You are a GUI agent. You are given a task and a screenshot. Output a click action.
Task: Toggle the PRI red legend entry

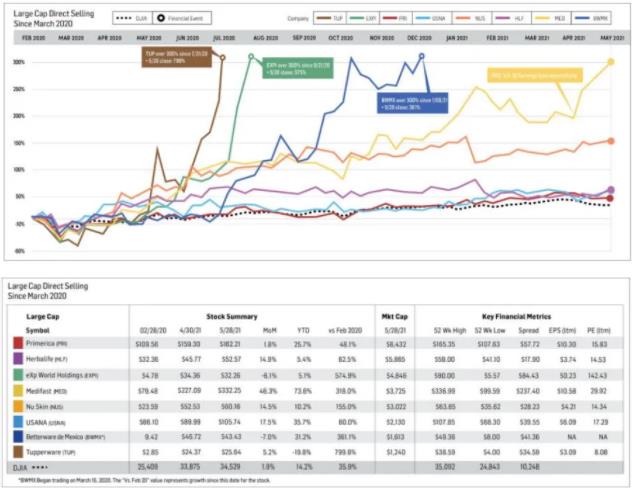coord(395,18)
